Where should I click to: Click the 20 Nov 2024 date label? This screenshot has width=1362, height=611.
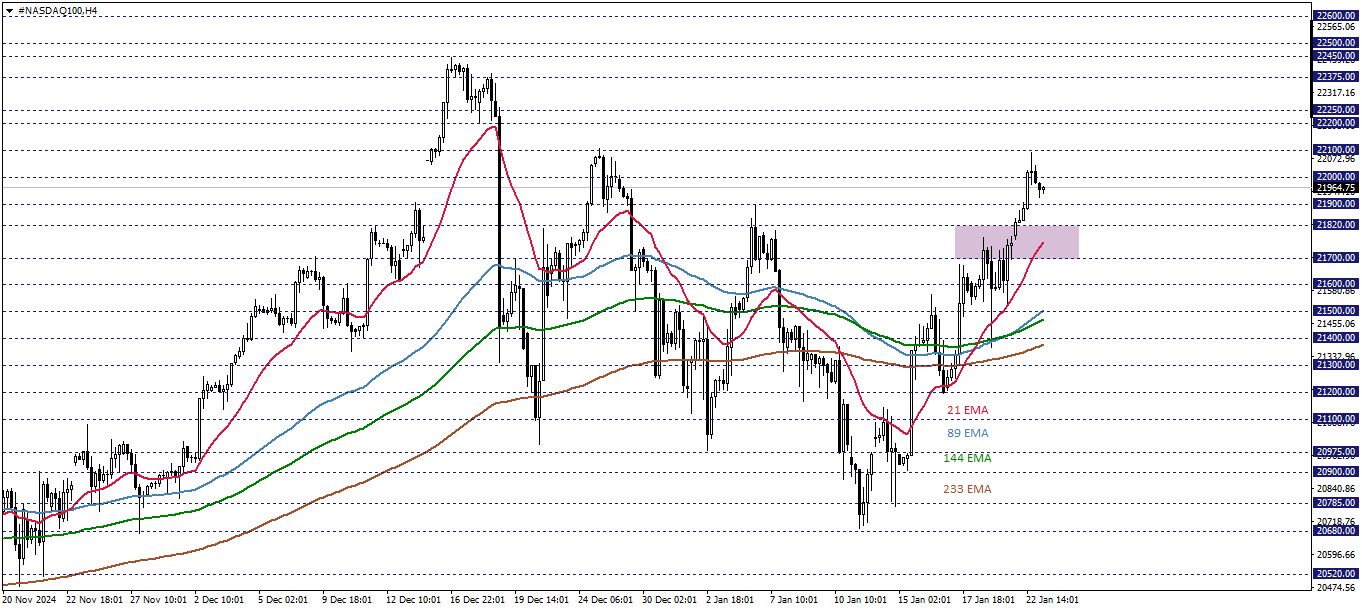(x=31, y=600)
